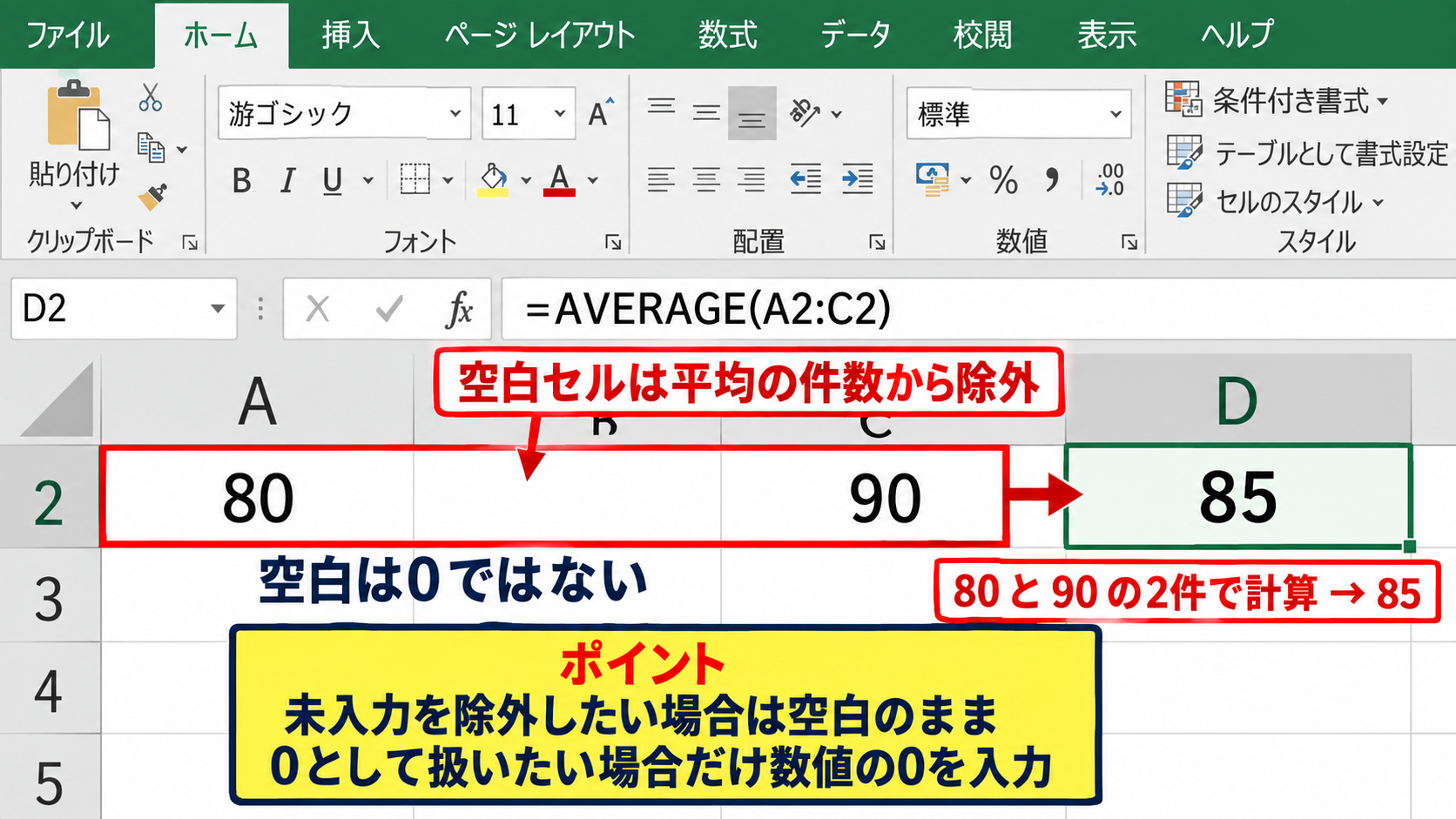This screenshot has width=1456, height=819.
Task: Apply top vertical alignment
Action: click(661, 107)
